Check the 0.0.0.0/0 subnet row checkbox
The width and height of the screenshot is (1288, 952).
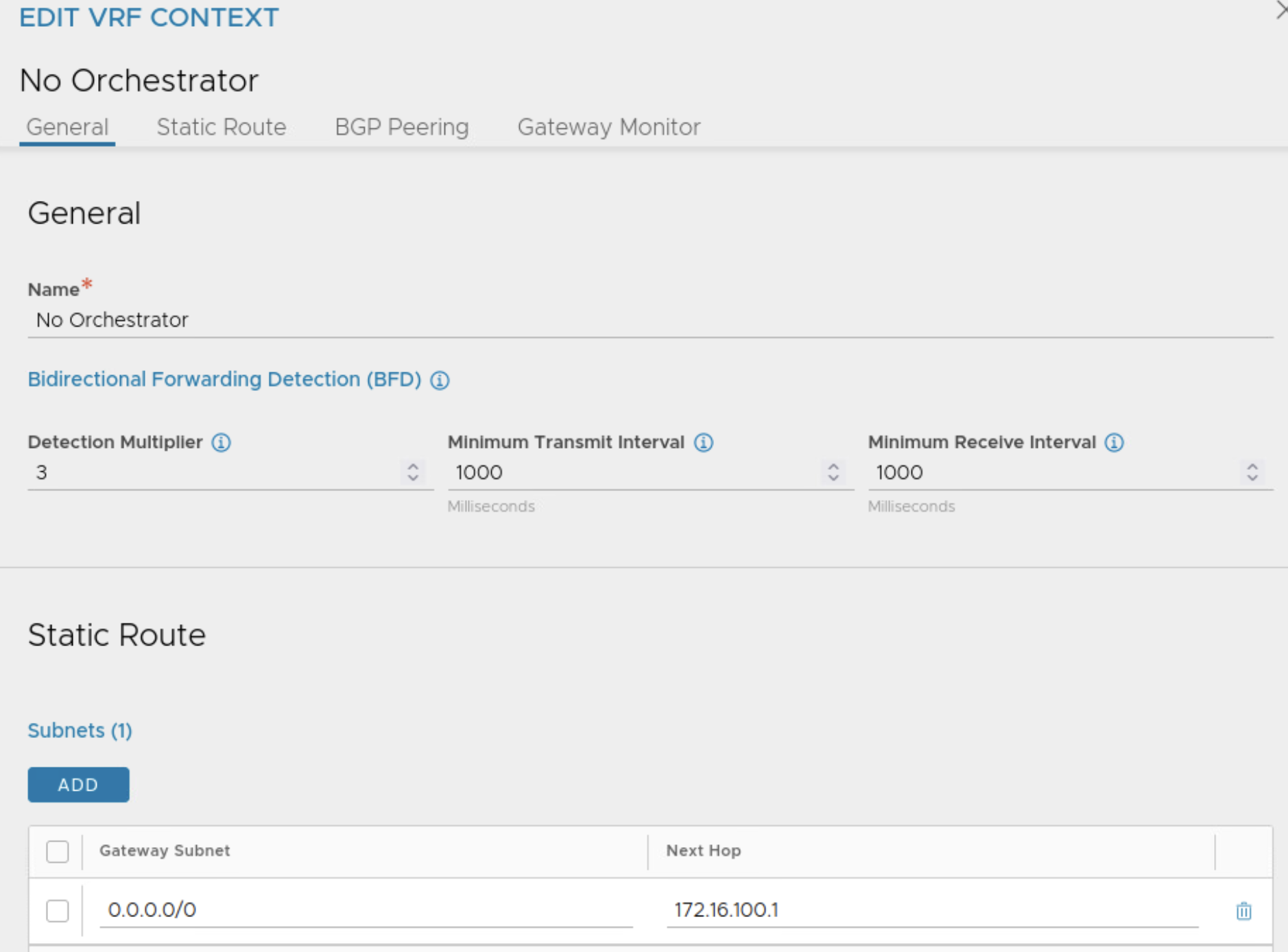[58, 911]
